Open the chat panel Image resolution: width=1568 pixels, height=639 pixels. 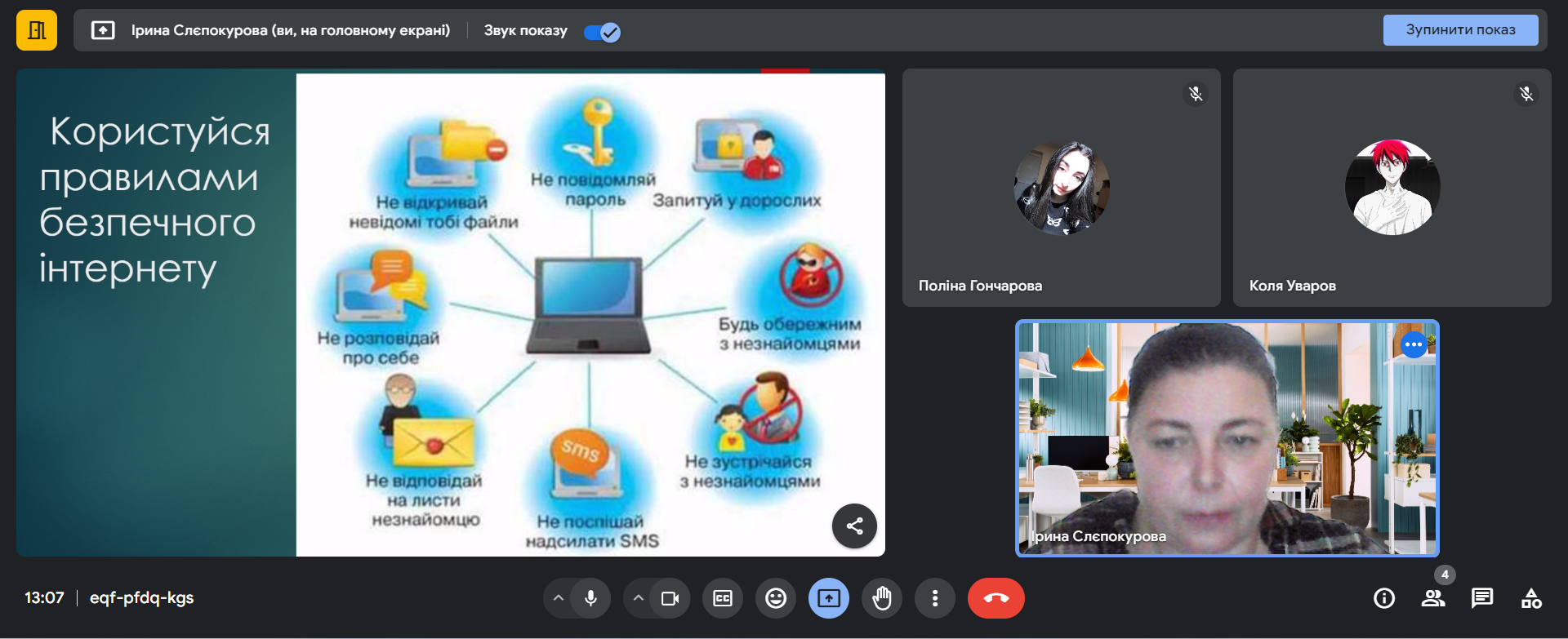coord(1481,598)
